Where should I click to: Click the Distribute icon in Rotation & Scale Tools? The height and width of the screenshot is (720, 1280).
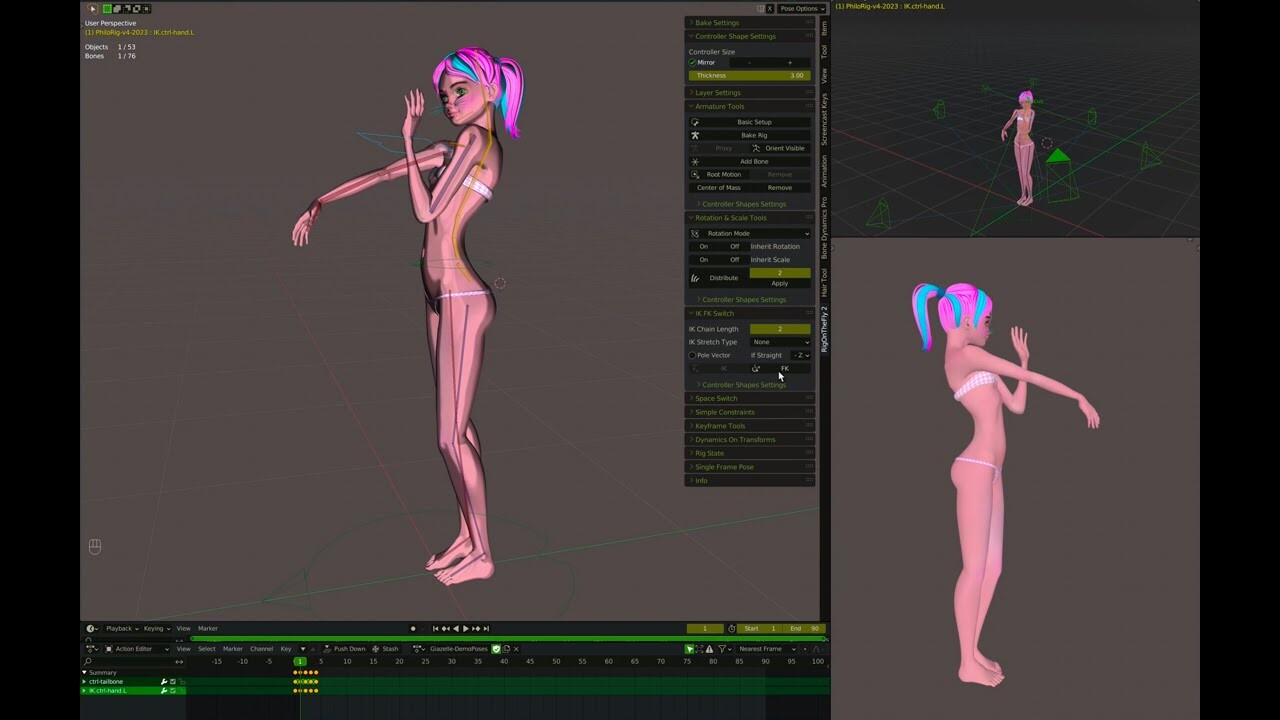(x=694, y=278)
